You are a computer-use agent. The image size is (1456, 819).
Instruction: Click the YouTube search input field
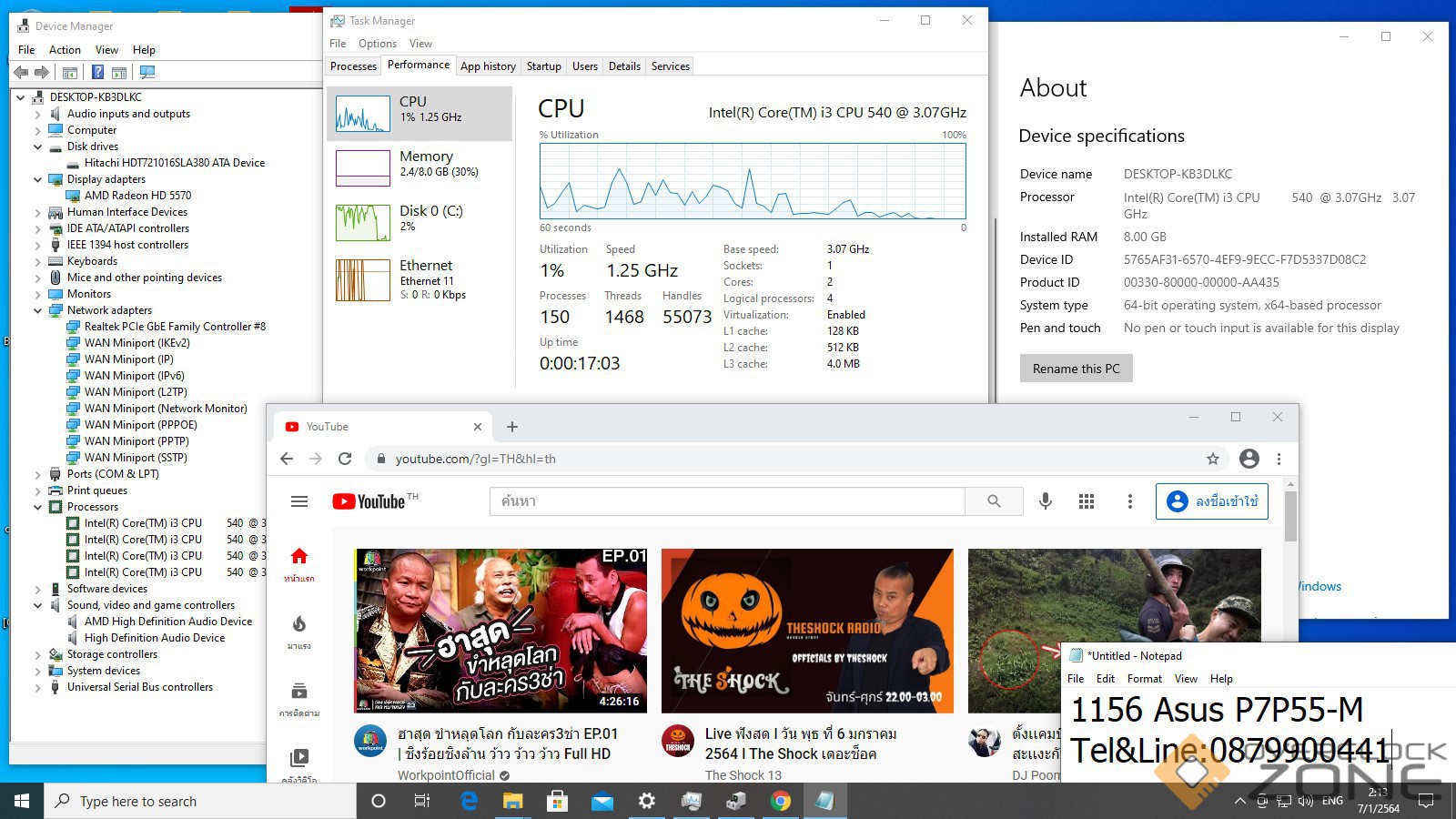tap(728, 501)
